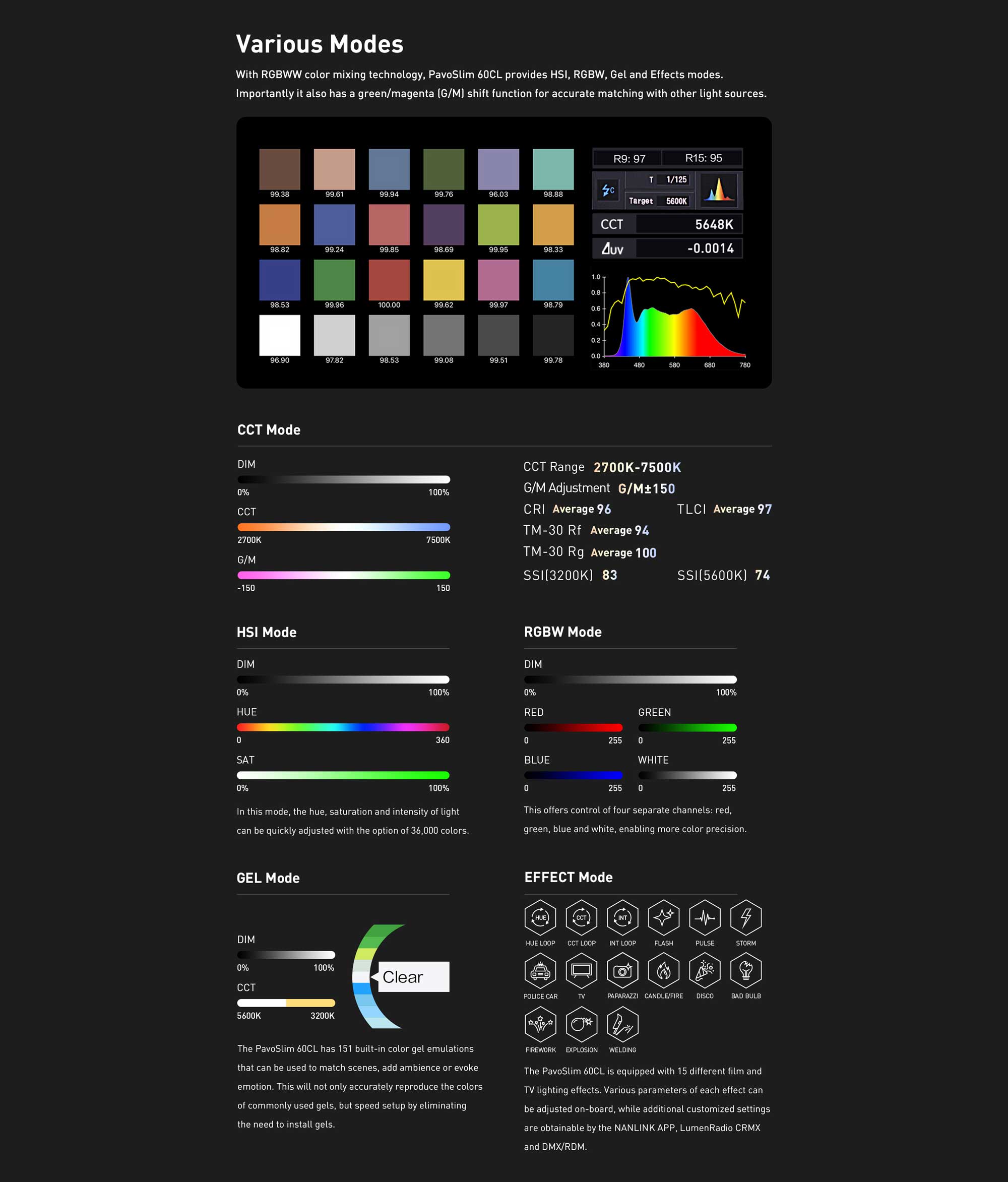The width and height of the screenshot is (1008, 1182).
Task: Click the R15: 95 reading
Action: [704, 158]
